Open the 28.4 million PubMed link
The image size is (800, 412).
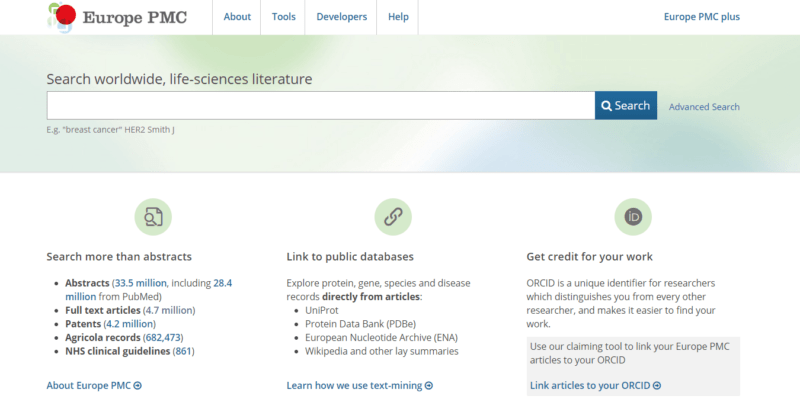(x=148, y=290)
